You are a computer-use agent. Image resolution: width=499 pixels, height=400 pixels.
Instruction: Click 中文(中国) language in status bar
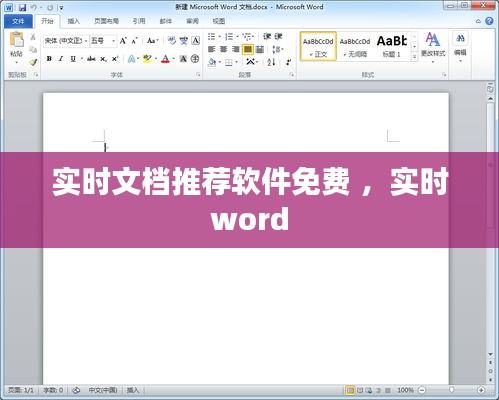(x=103, y=390)
